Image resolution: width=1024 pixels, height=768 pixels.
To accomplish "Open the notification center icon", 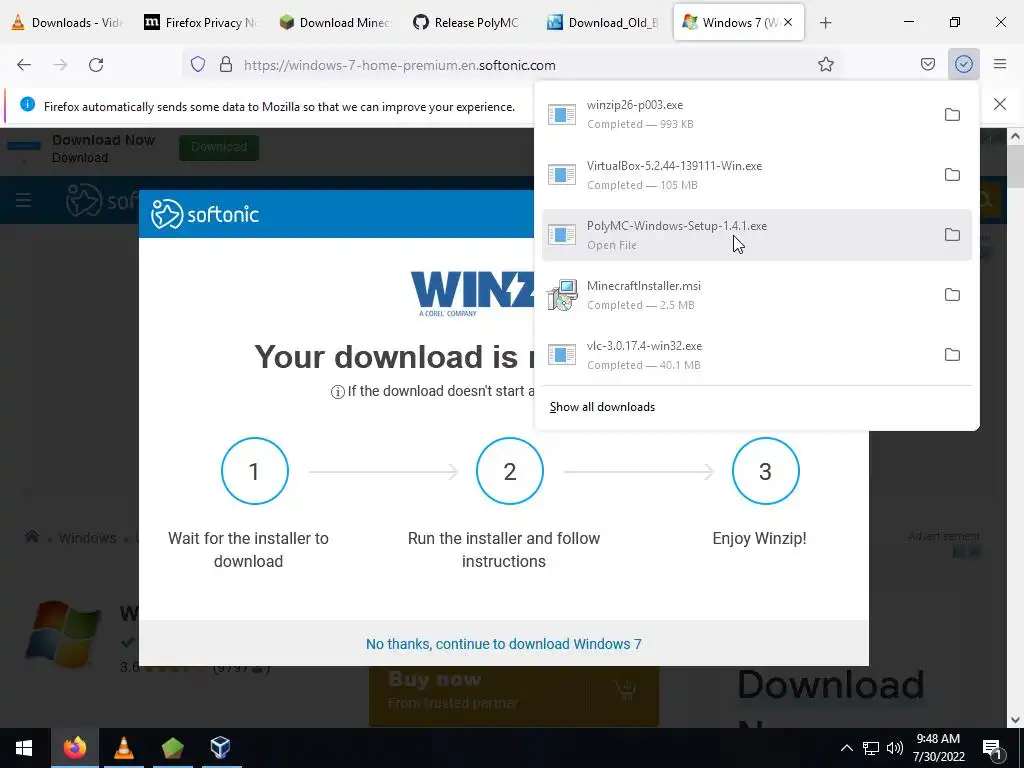I will [x=993, y=749].
